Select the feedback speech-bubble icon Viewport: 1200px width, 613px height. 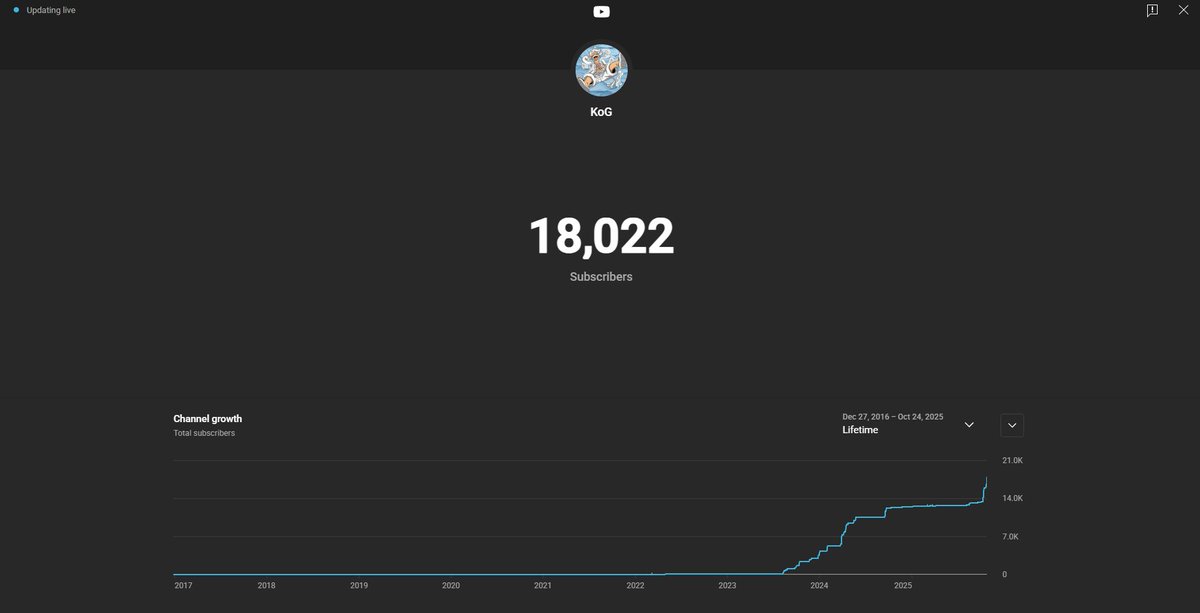1152,10
